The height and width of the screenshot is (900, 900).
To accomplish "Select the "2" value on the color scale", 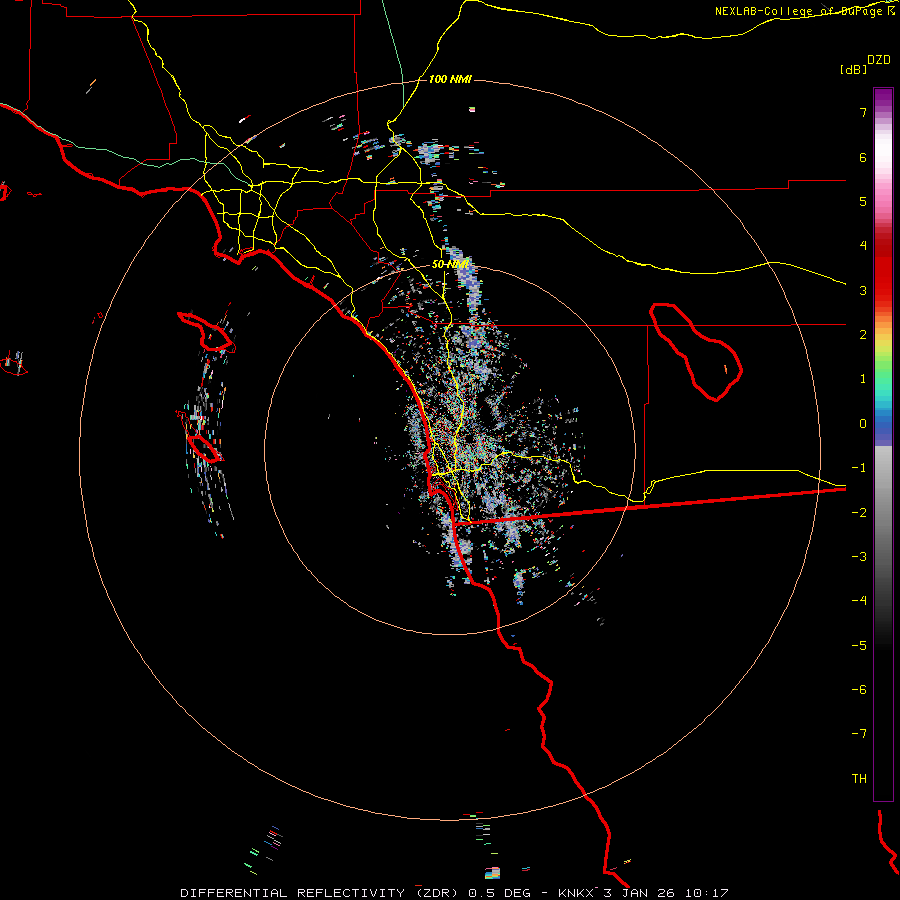I will point(863,335).
